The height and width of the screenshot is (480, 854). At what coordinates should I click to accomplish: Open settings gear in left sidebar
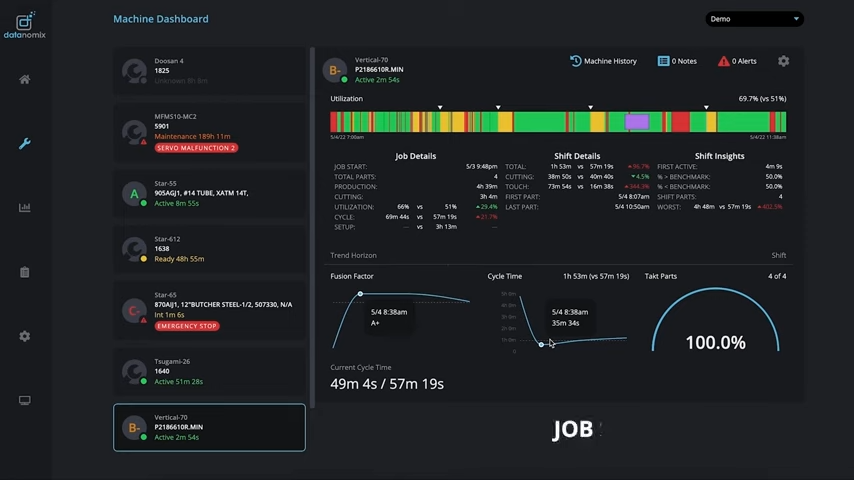25,336
